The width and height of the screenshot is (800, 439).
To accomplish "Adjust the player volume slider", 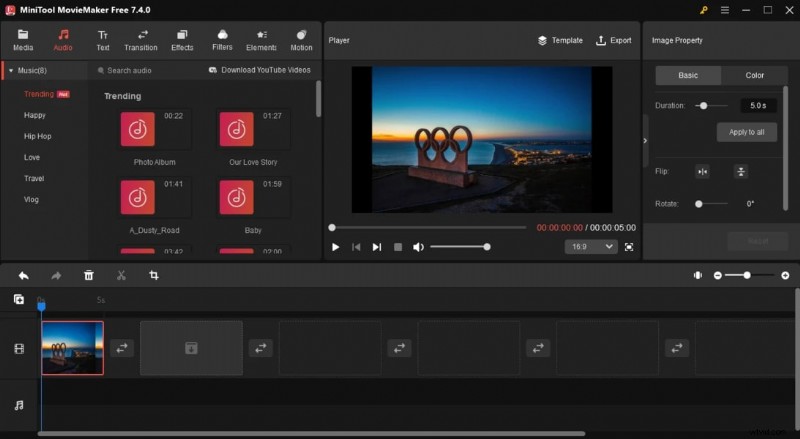I will pyautogui.click(x=460, y=247).
